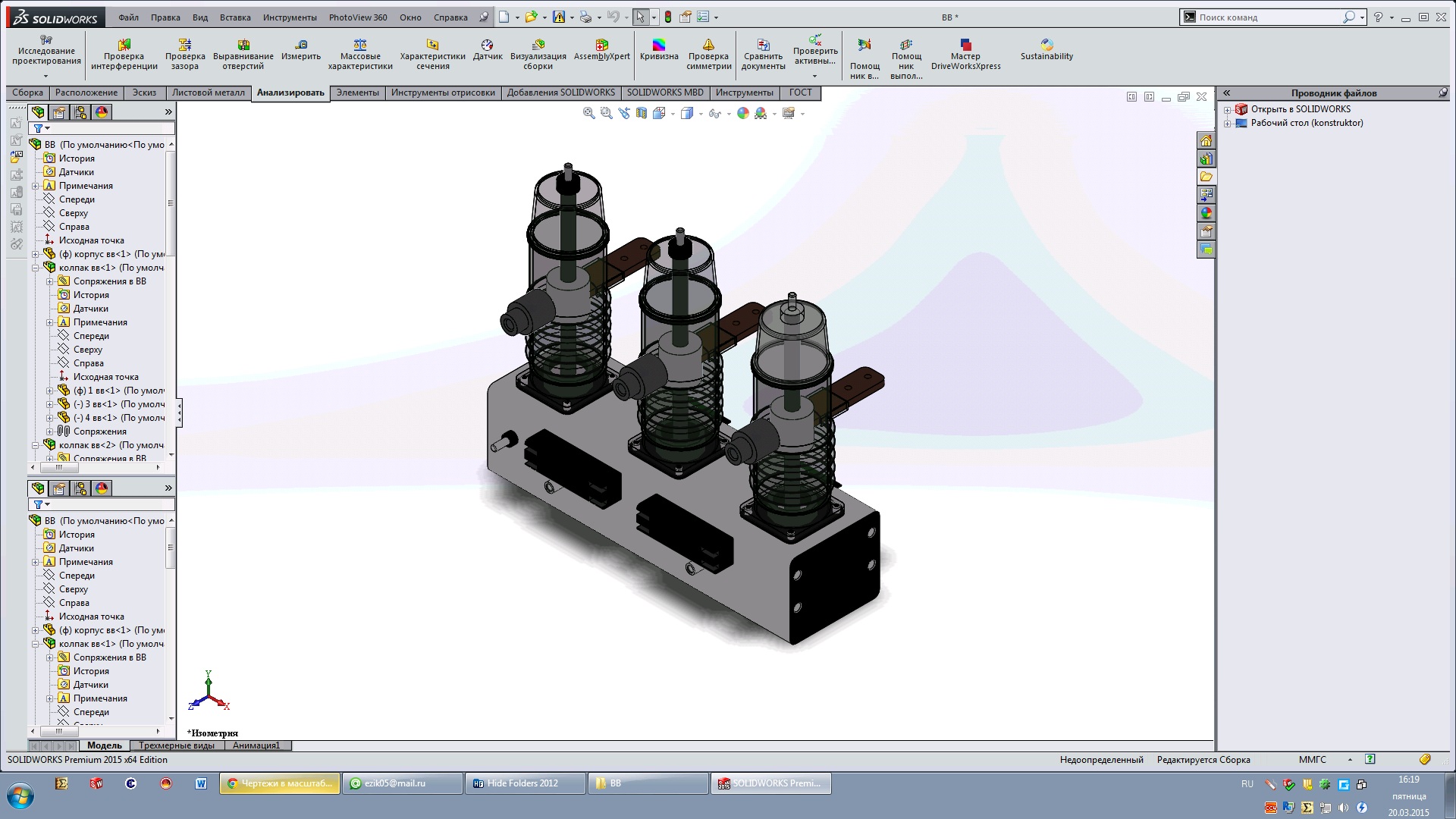Screen dimensions: 1456x819
Task: Click the Print icon in the top toolbar
Action: click(585, 17)
